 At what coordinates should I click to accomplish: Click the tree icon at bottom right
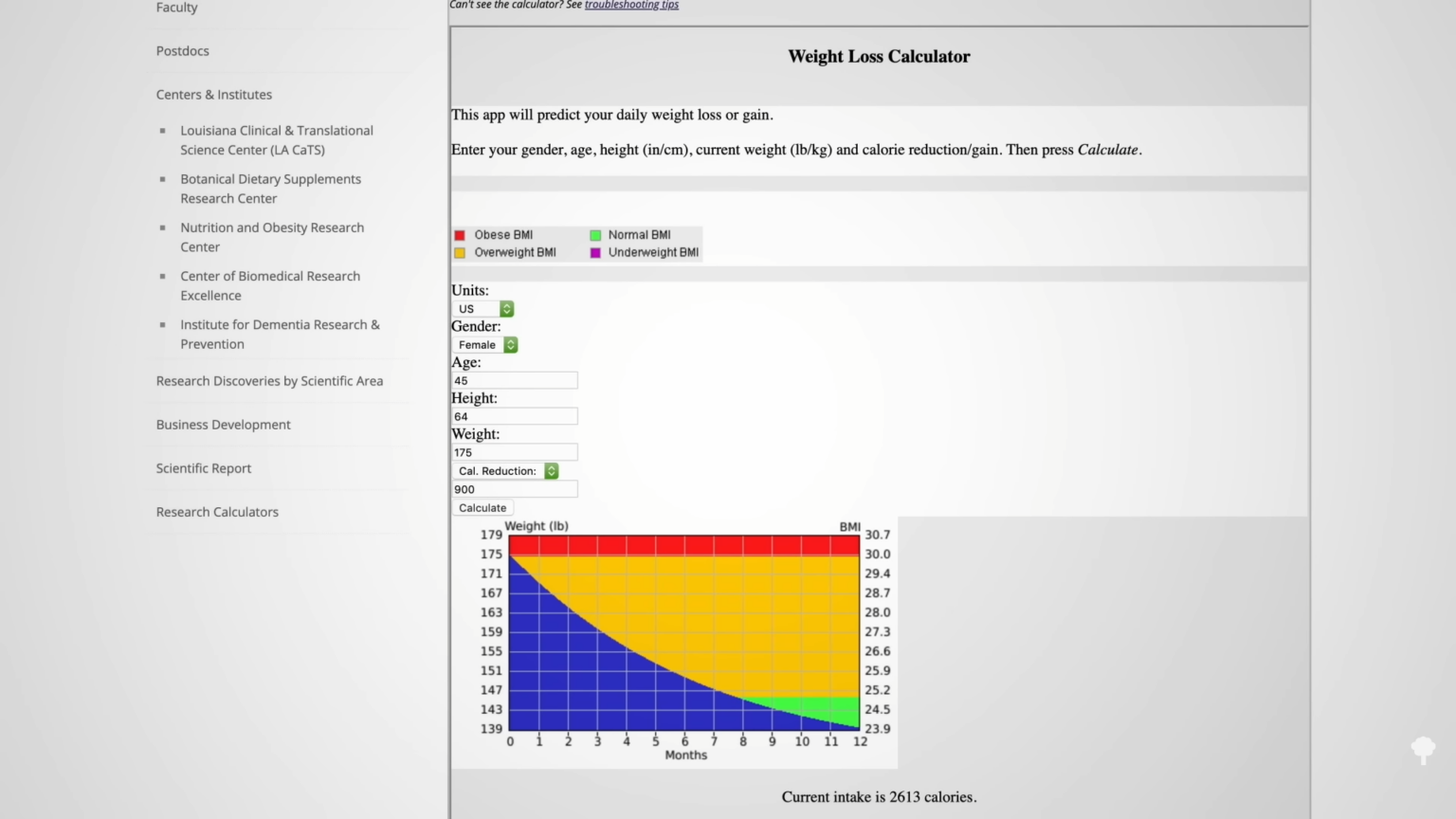[x=1423, y=751]
